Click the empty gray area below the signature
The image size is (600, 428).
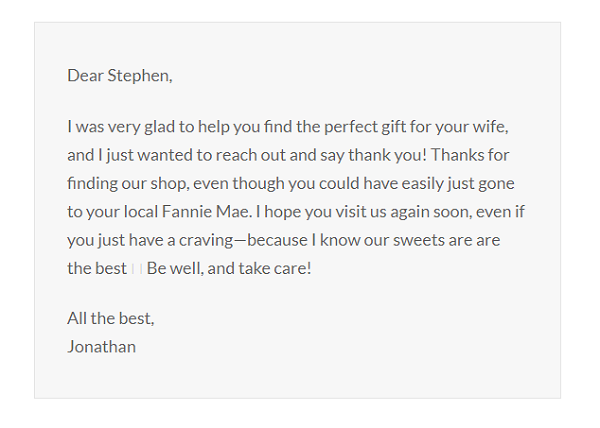pos(297,377)
